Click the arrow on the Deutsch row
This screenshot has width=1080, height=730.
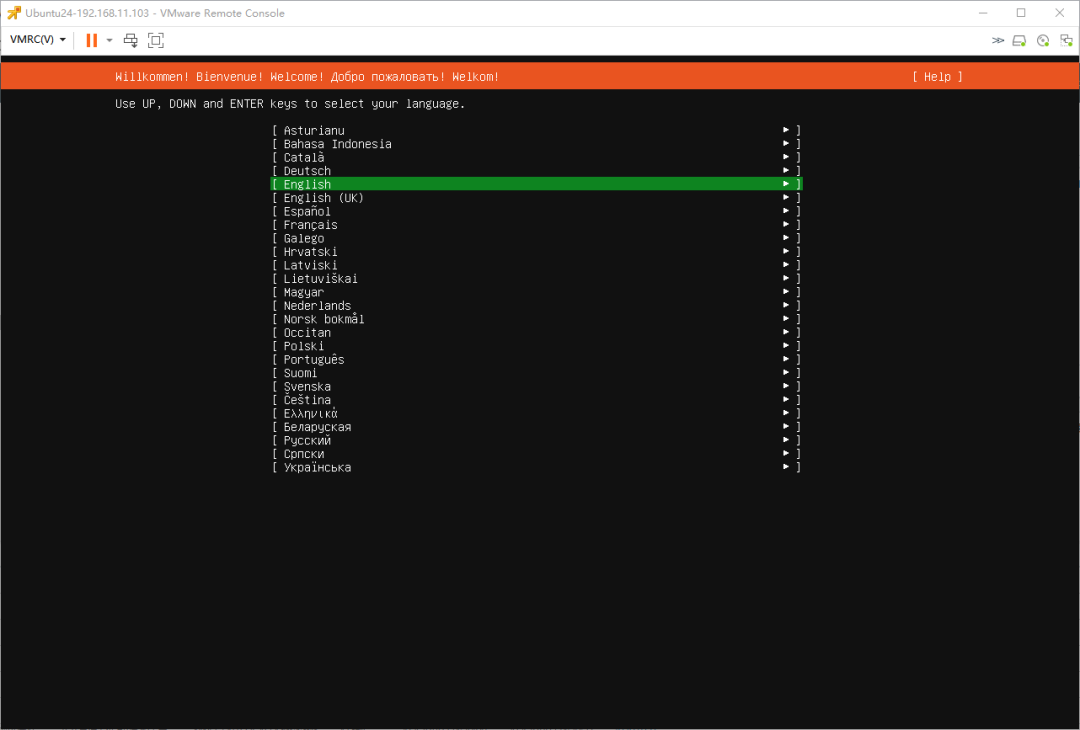click(786, 170)
